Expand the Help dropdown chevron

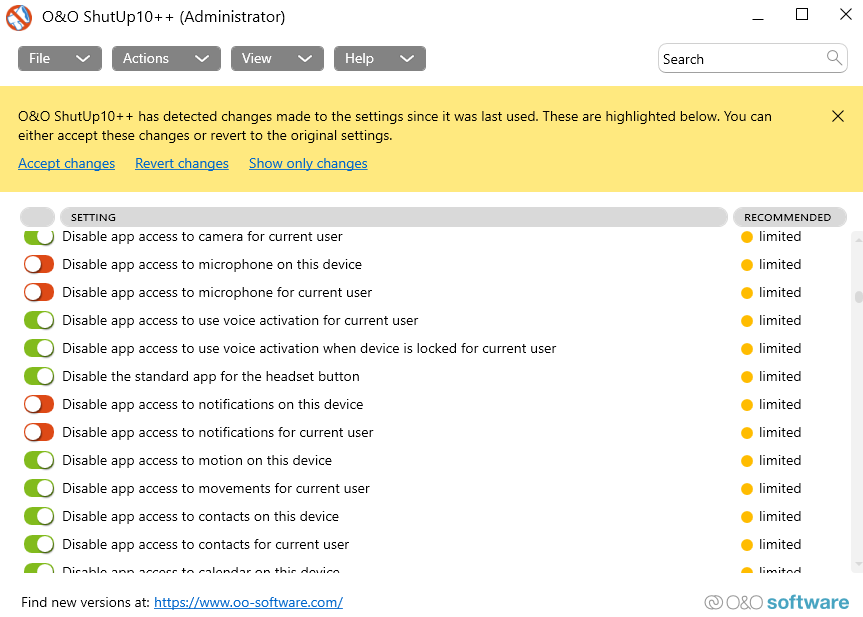pos(406,58)
